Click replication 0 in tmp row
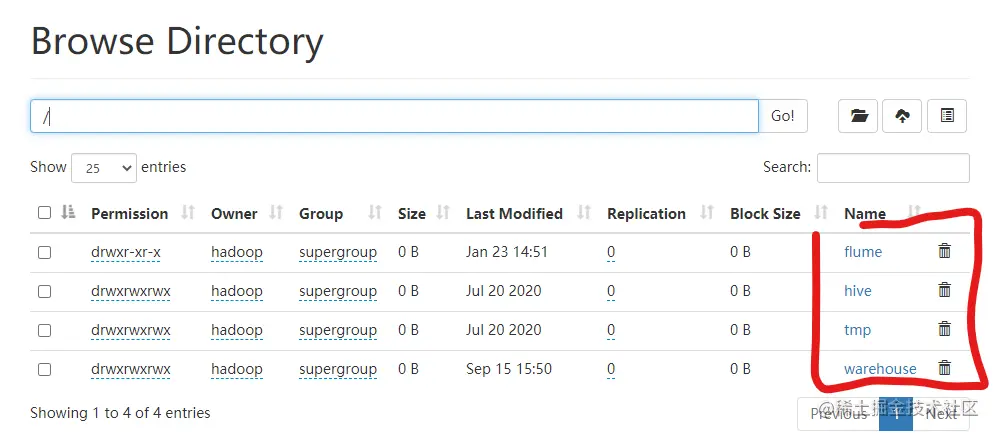The height and width of the screenshot is (434, 994). [611, 330]
